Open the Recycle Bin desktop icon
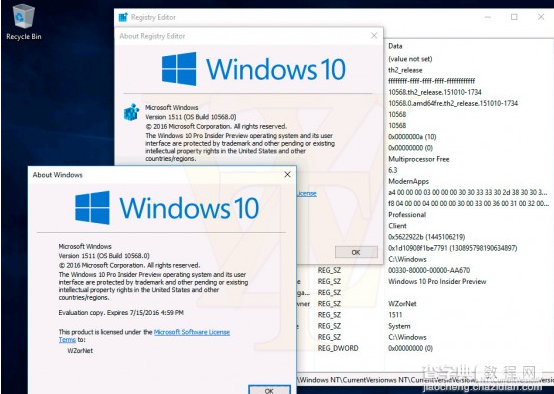Screen dimensions: 554x394 click(23, 22)
